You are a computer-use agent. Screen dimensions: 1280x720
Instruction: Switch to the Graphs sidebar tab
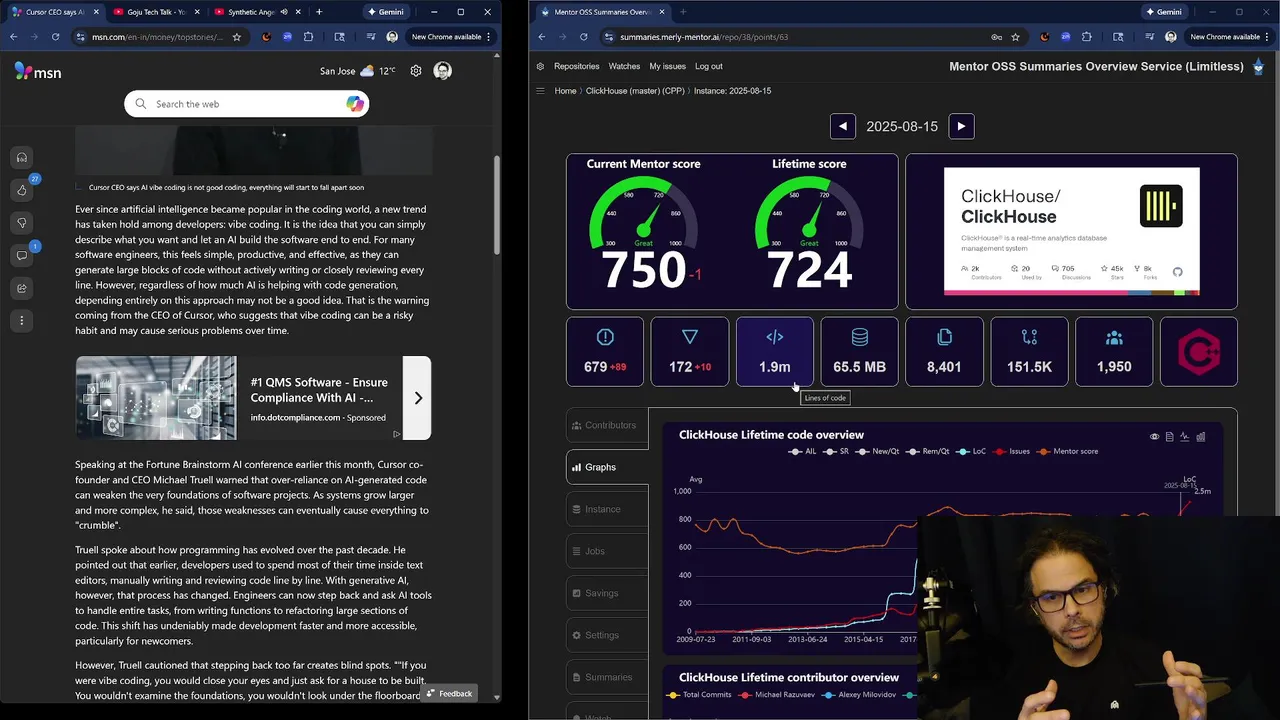tap(607, 467)
